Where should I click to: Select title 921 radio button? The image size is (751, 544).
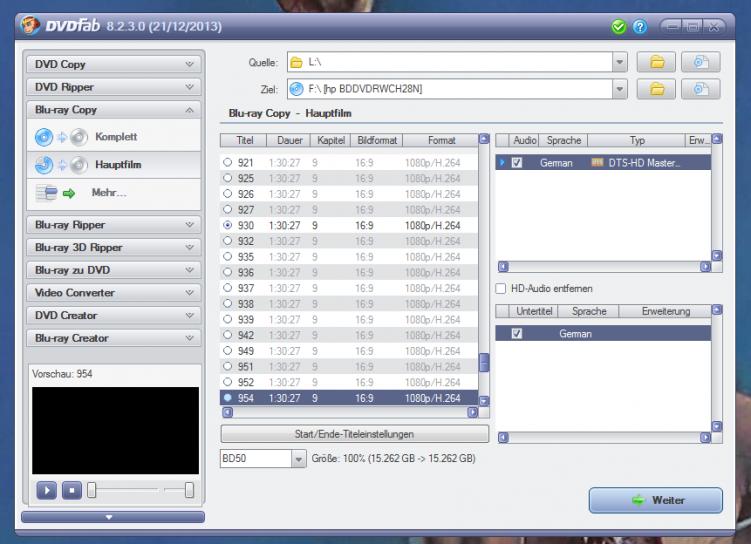point(228,162)
